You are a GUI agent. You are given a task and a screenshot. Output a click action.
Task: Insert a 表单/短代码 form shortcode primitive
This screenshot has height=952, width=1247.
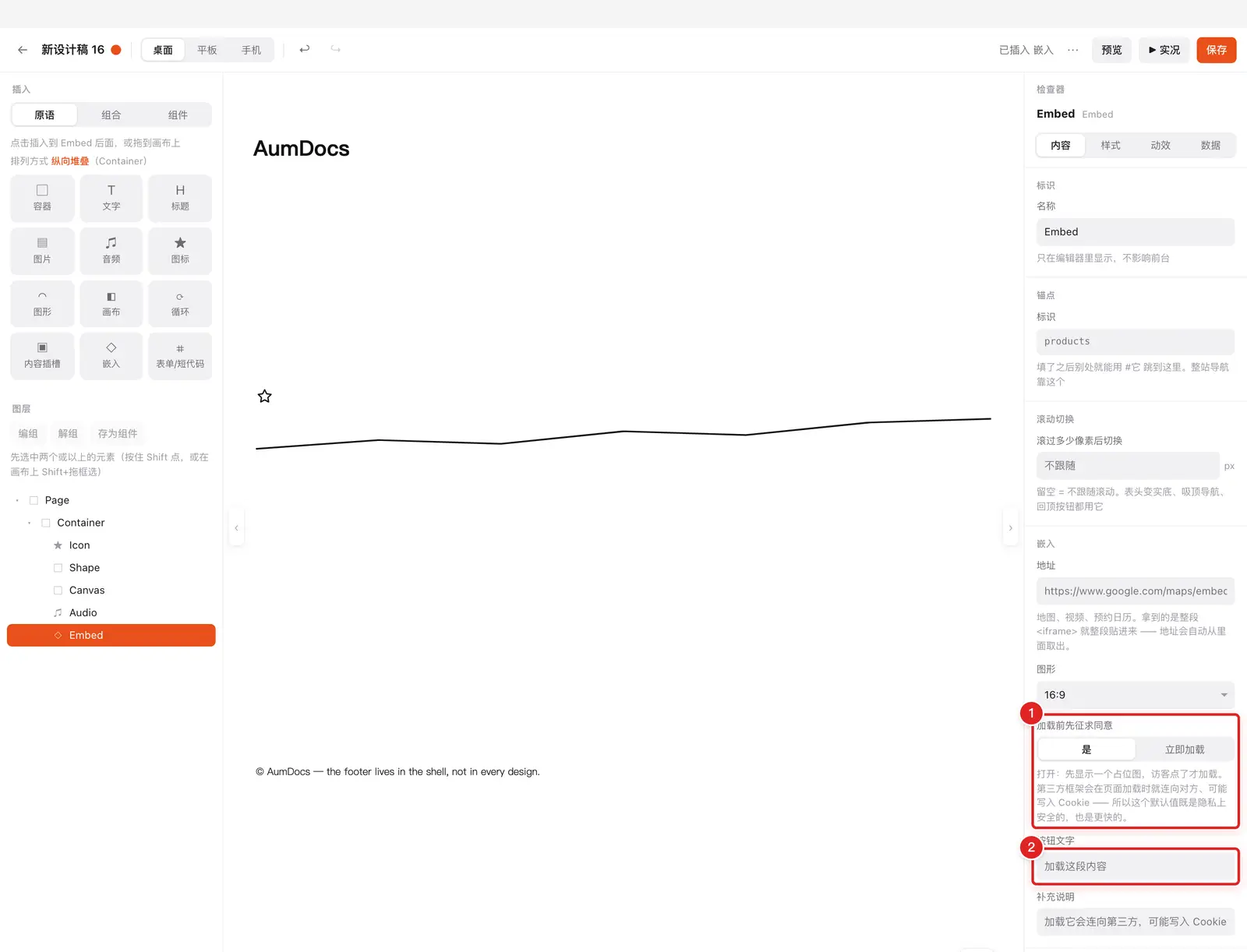180,356
